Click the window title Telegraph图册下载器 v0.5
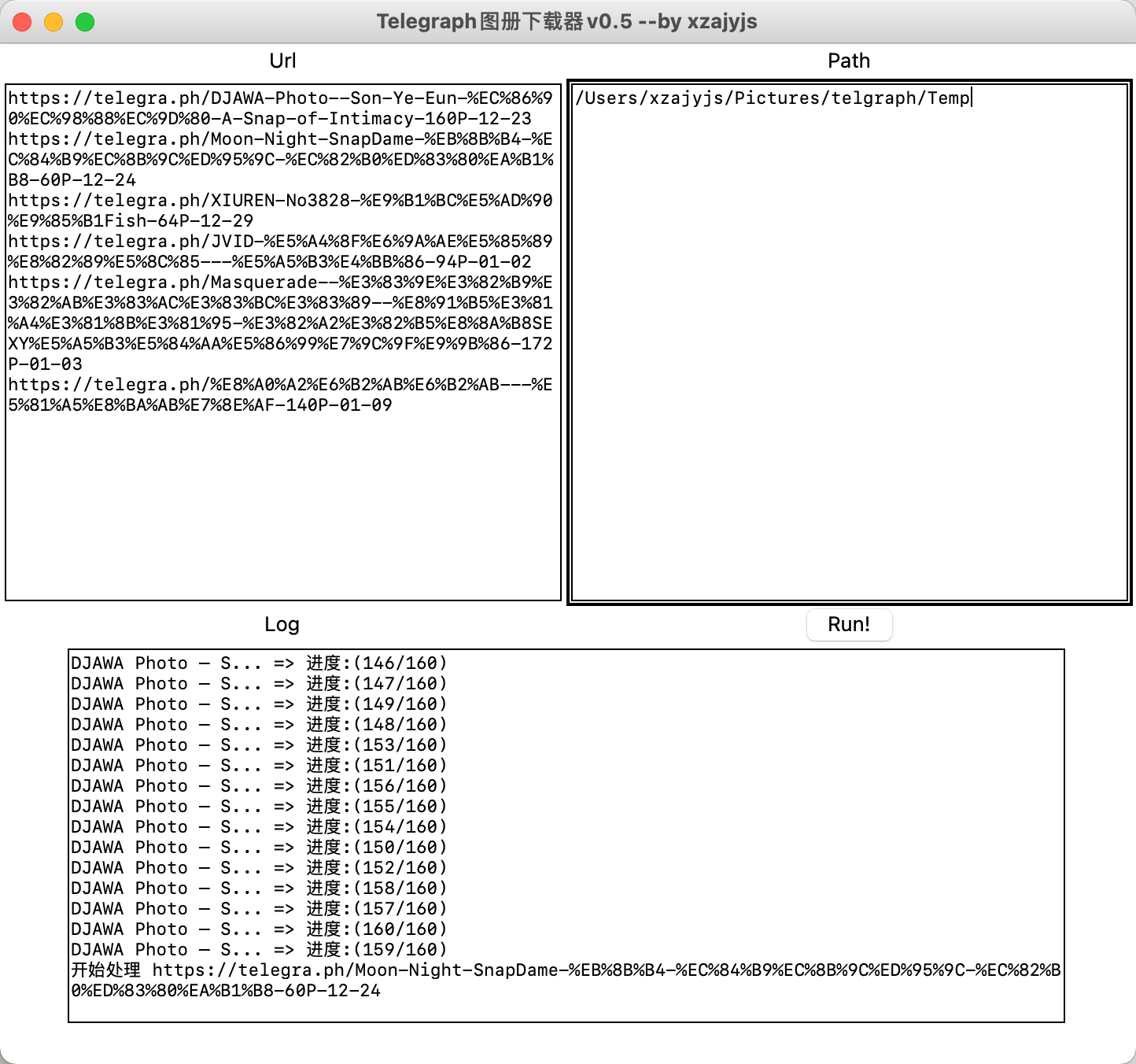Screen dimensions: 1136x1064 click(566, 21)
